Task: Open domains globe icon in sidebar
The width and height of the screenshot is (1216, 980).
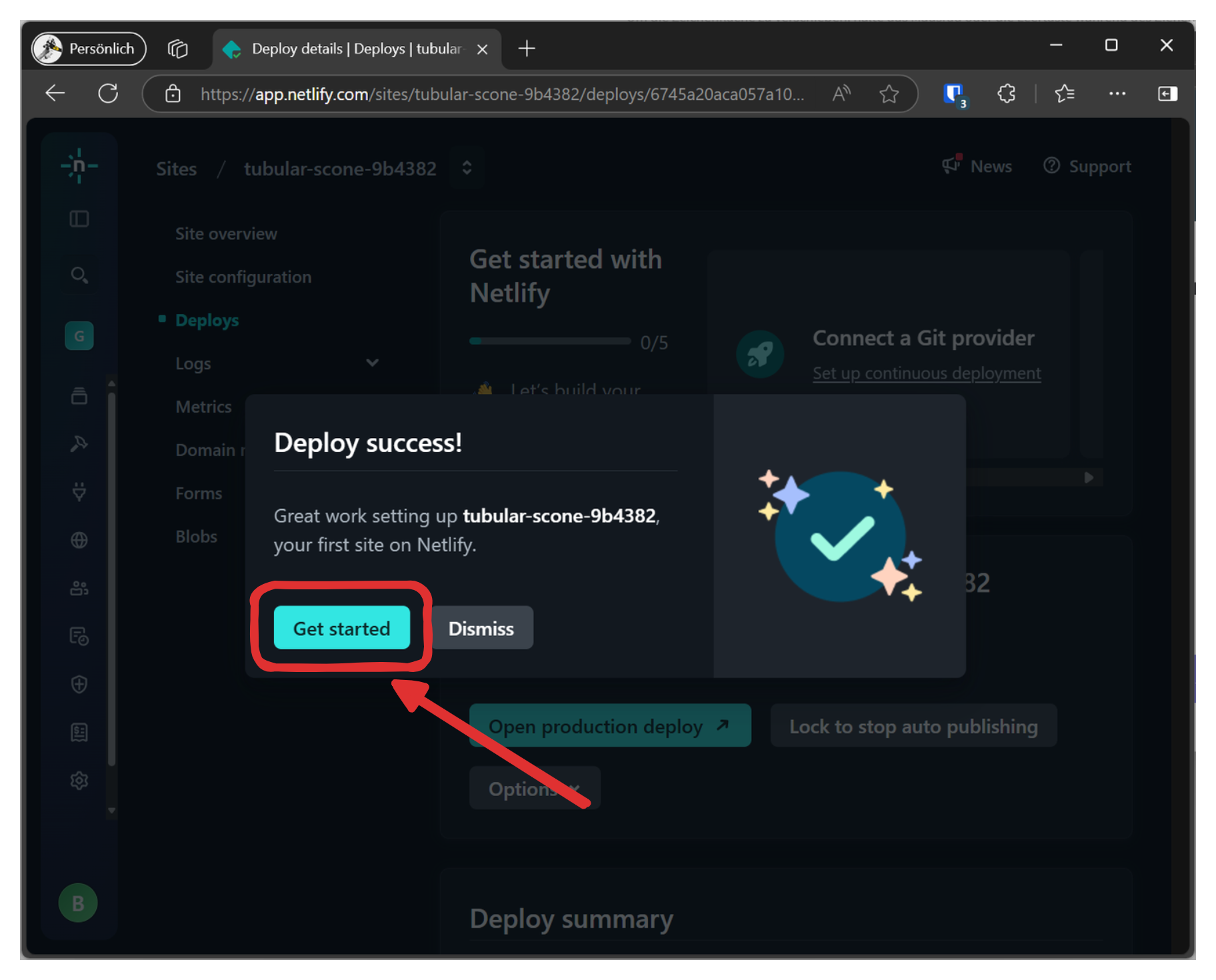Action: 79,540
